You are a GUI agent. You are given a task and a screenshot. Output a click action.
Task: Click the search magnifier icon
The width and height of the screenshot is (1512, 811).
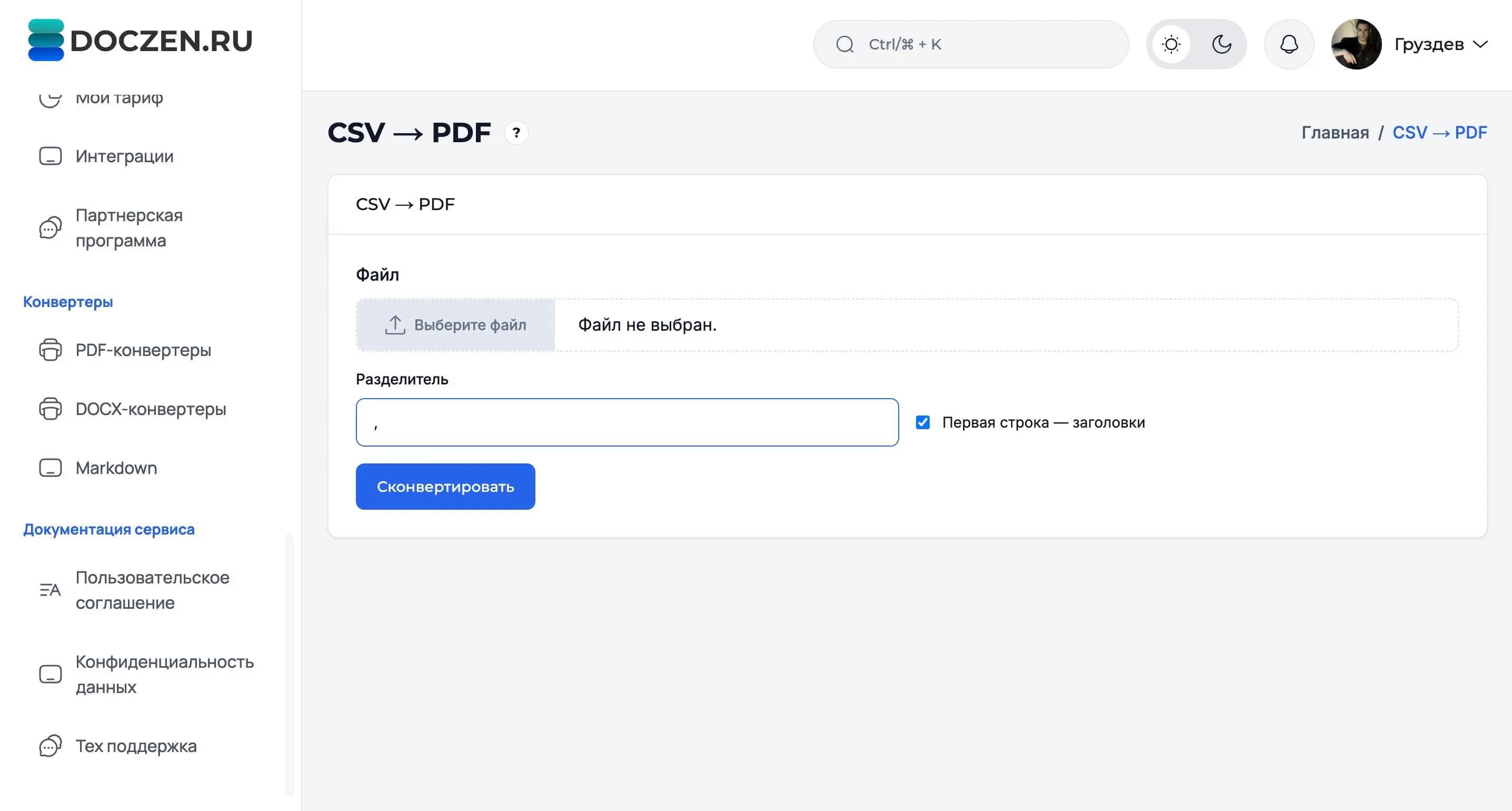844,44
